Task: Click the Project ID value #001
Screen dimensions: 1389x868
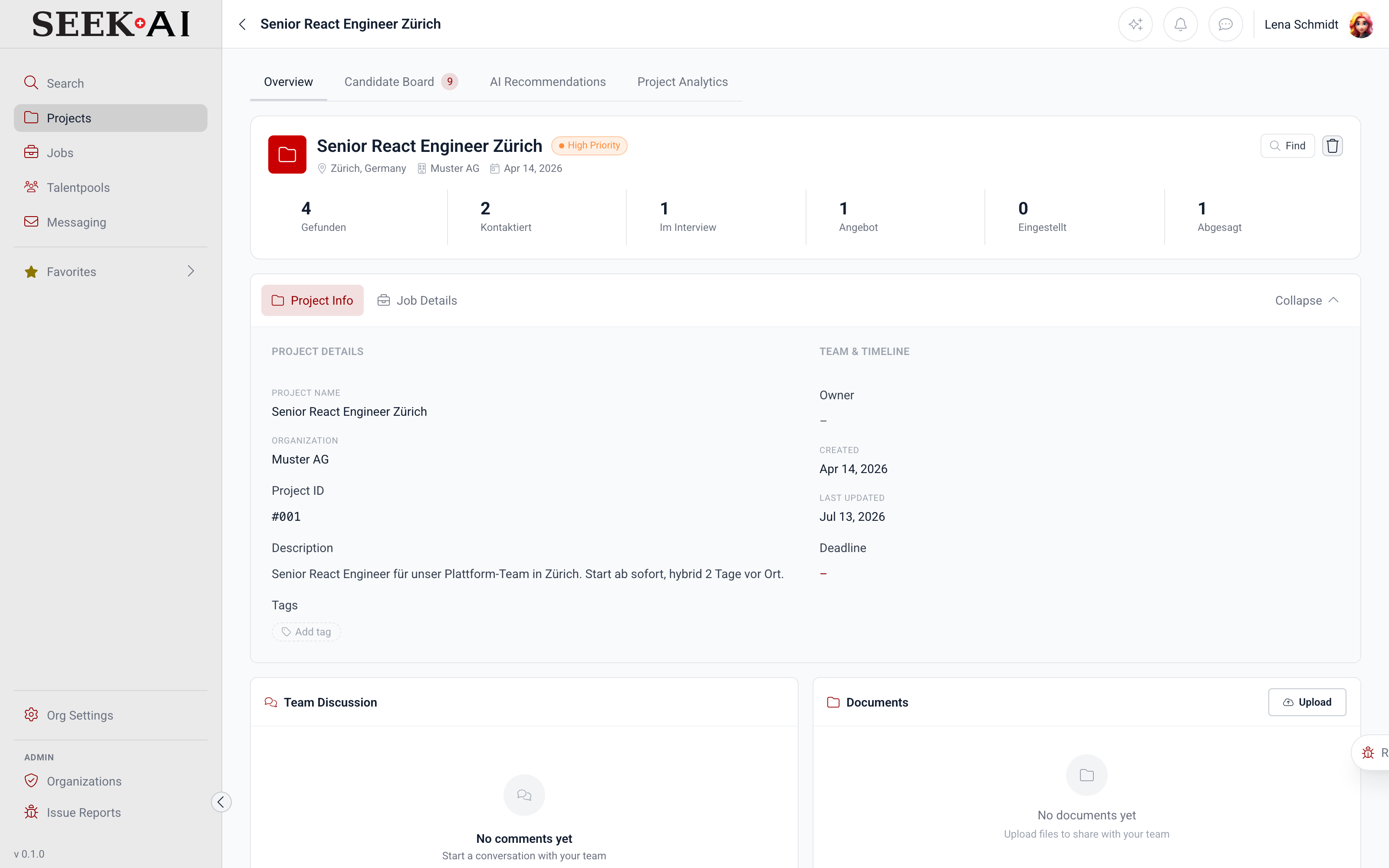Action: [286, 516]
